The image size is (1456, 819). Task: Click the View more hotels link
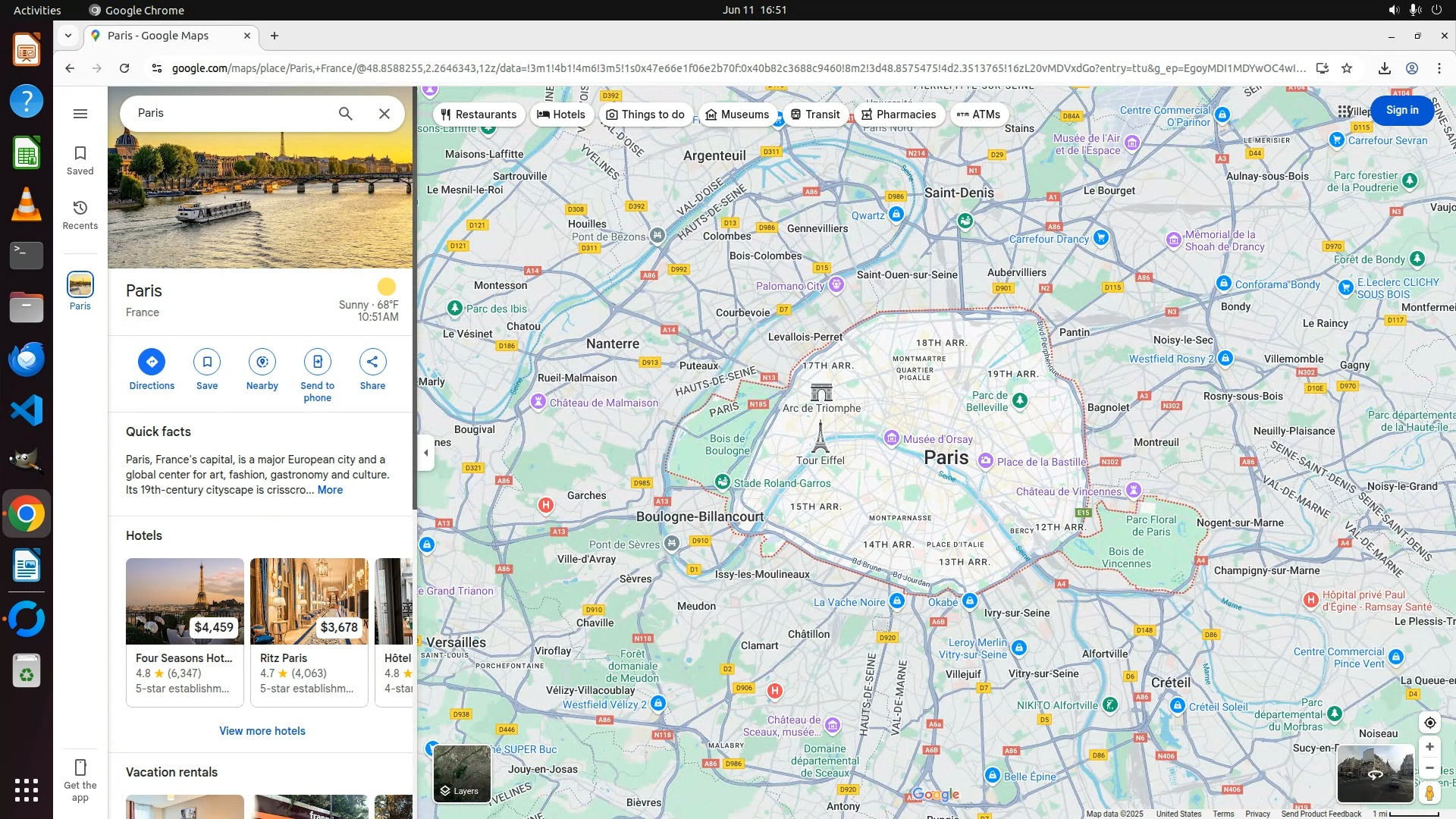(x=262, y=731)
